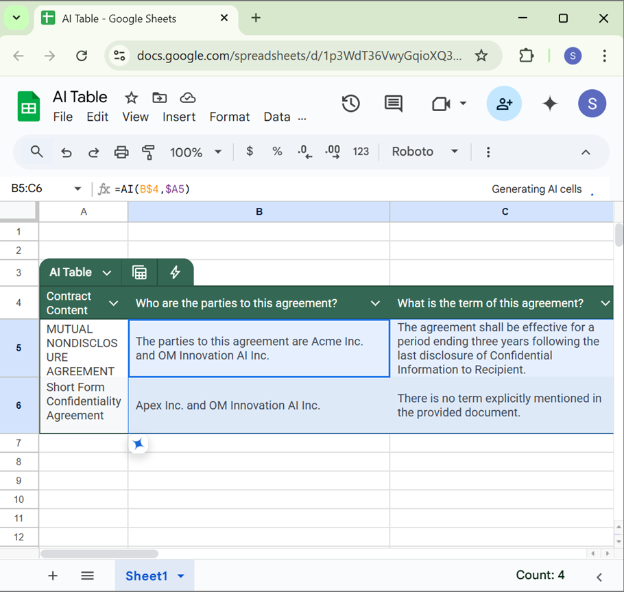Click the undo arrow icon
This screenshot has width=624, height=592.
pyautogui.click(x=66, y=152)
